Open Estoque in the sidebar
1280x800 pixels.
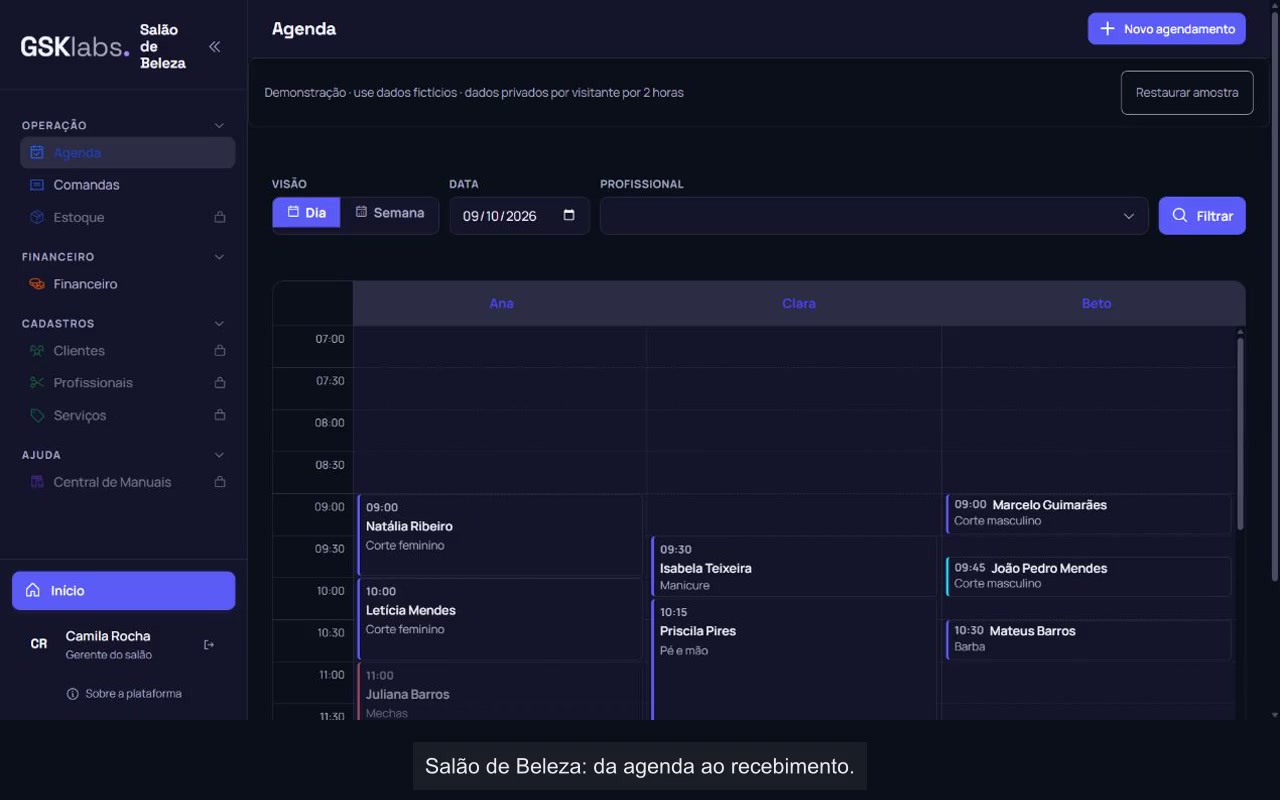coord(127,217)
